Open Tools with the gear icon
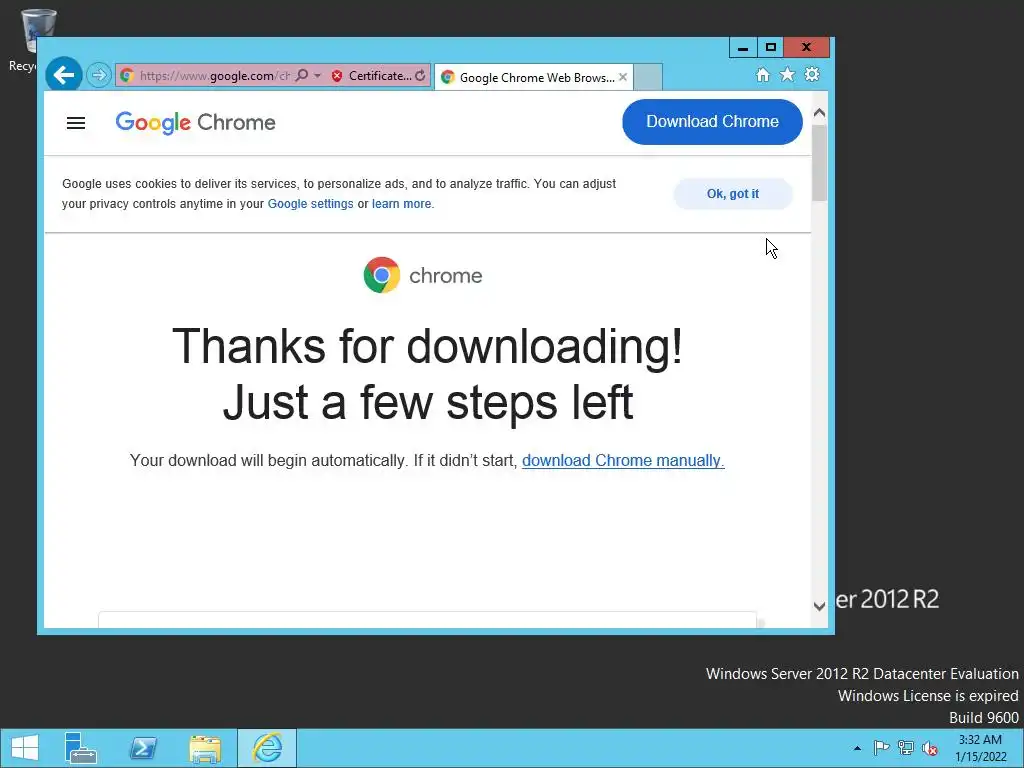Image resolution: width=1024 pixels, height=768 pixels. tap(812, 74)
